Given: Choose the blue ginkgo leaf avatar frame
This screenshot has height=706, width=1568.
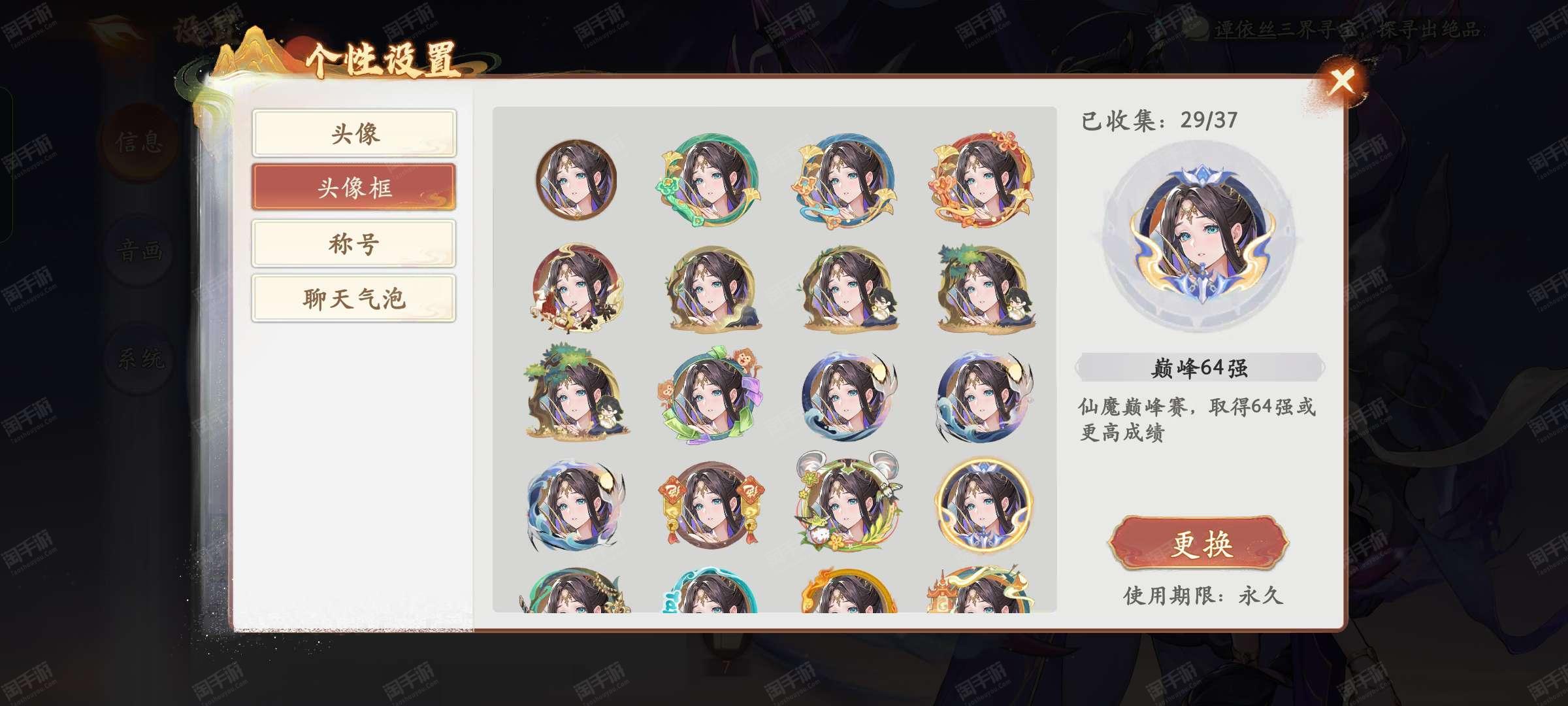Looking at the screenshot, I should click(x=846, y=180).
